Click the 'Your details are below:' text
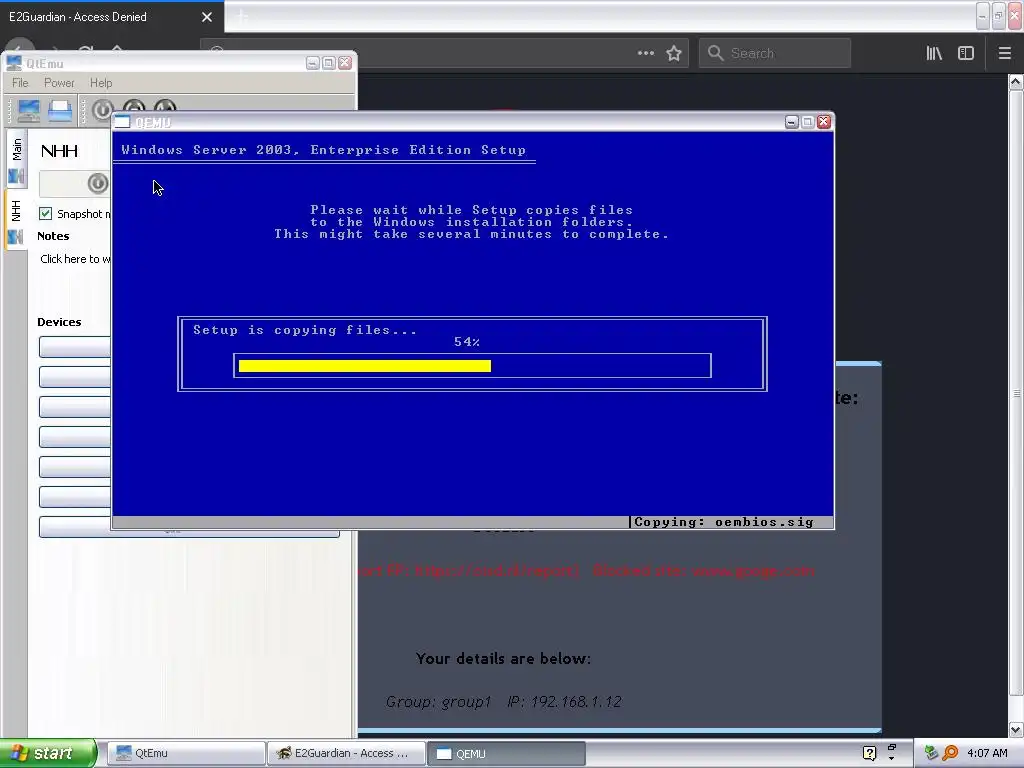The width and height of the screenshot is (1024, 768). (x=503, y=658)
